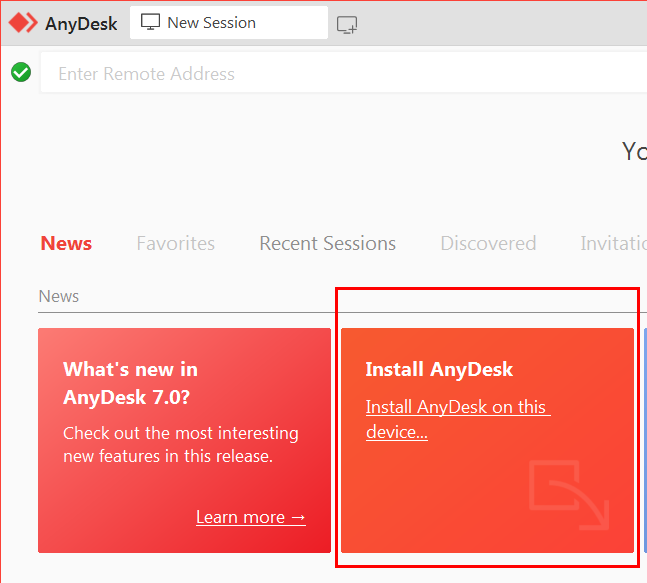Image resolution: width=647 pixels, height=583 pixels.
Task: Open a new session tab with the plus-monitor icon
Action: click(347, 24)
